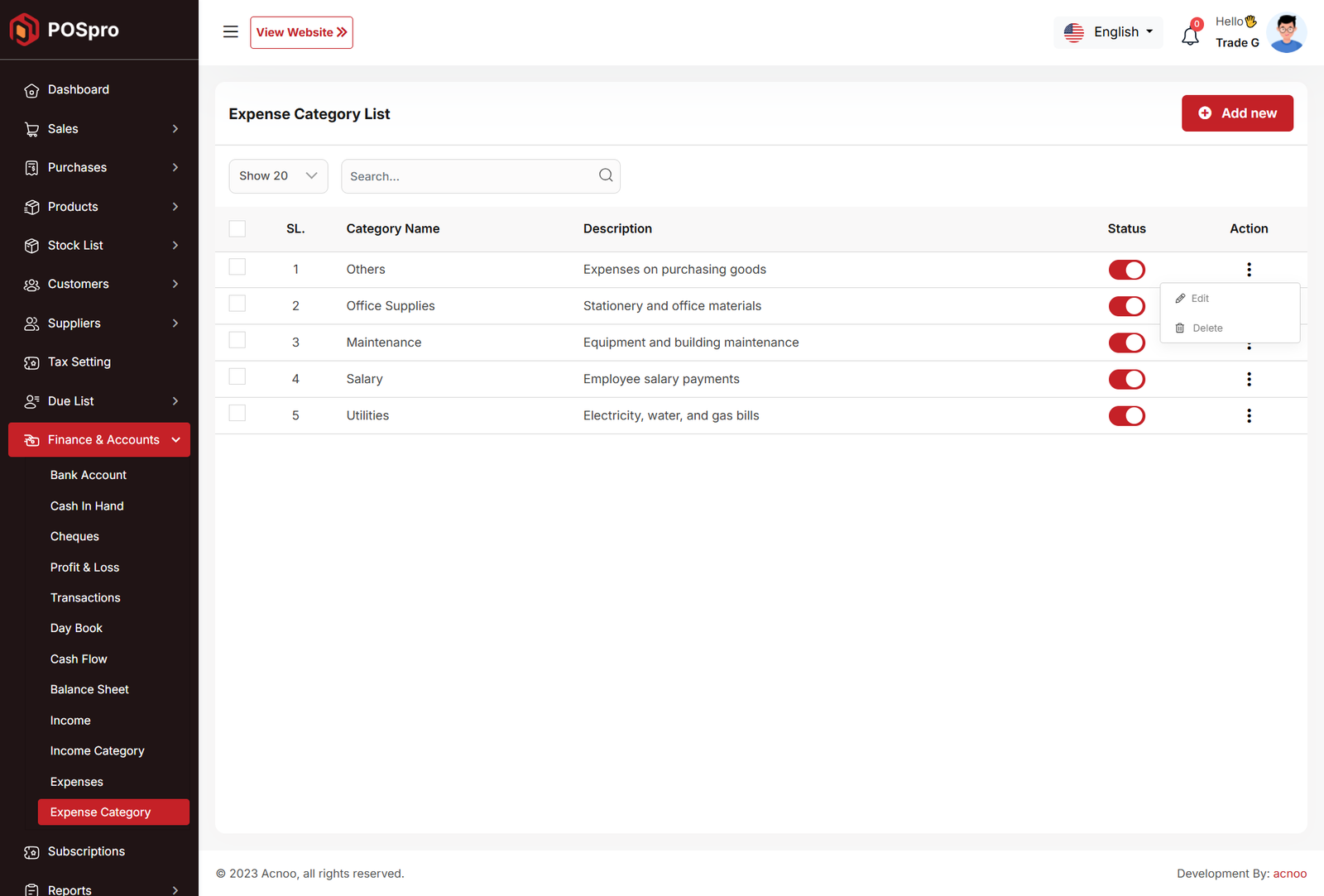Expand the Products sidebar menu
Viewport: 1324px width, 896px height.
99,207
